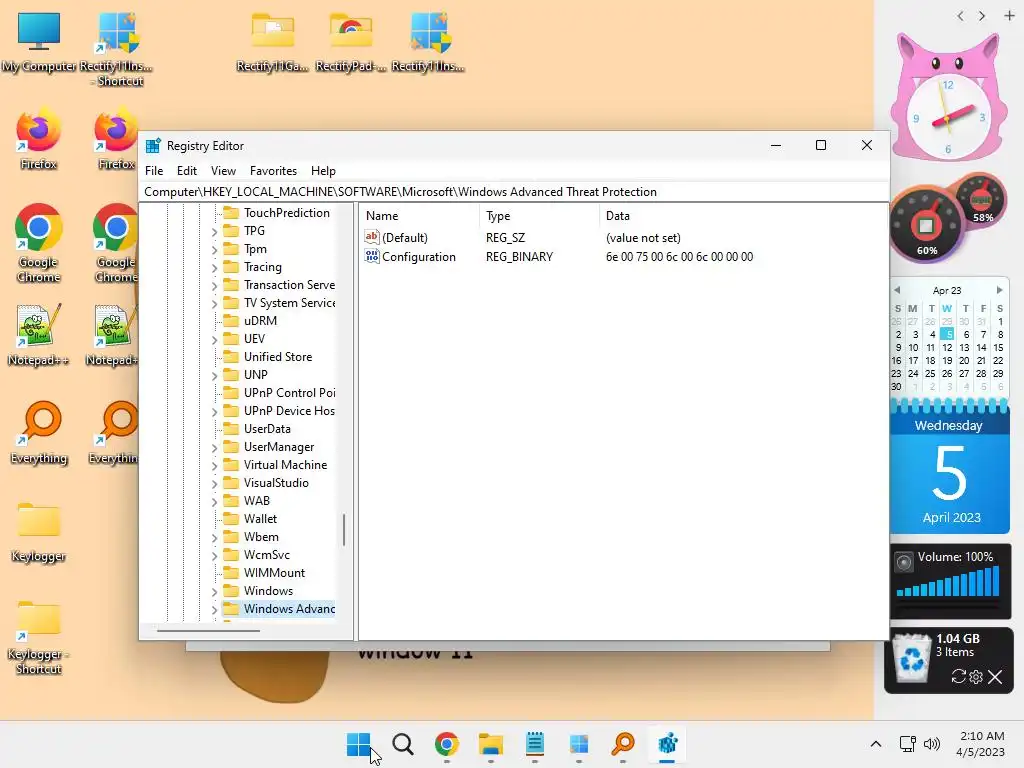The image size is (1024, 768).
Task: Click the tree pane vertical scrollbar thumb
Action: [344, 530]
